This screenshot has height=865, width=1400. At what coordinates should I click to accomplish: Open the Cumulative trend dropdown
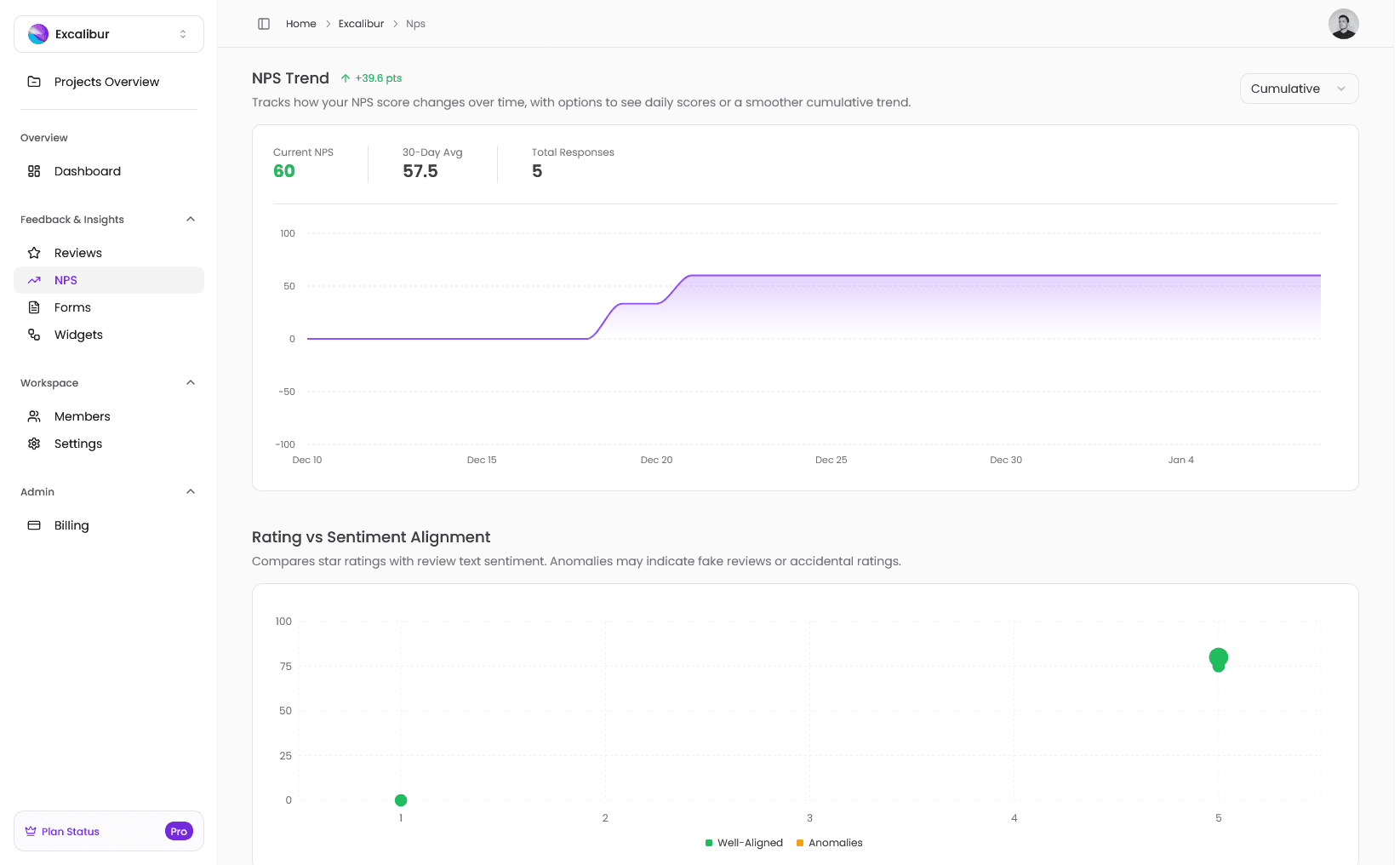pyautogui.click(x=1298, y=89)
